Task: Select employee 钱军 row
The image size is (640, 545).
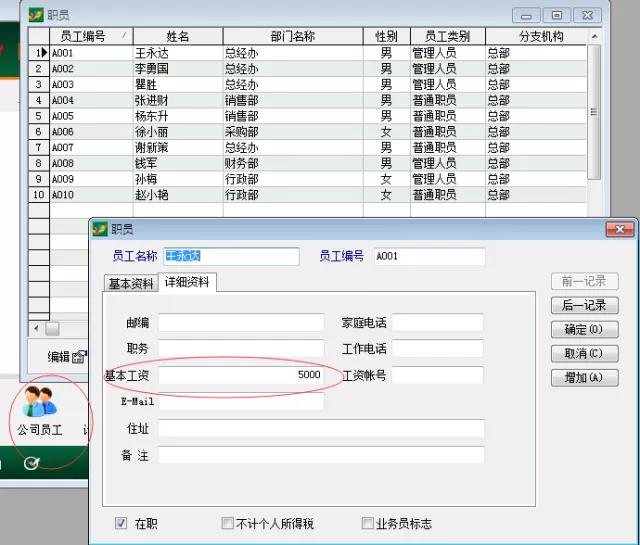Action: (x=308, y=163)
